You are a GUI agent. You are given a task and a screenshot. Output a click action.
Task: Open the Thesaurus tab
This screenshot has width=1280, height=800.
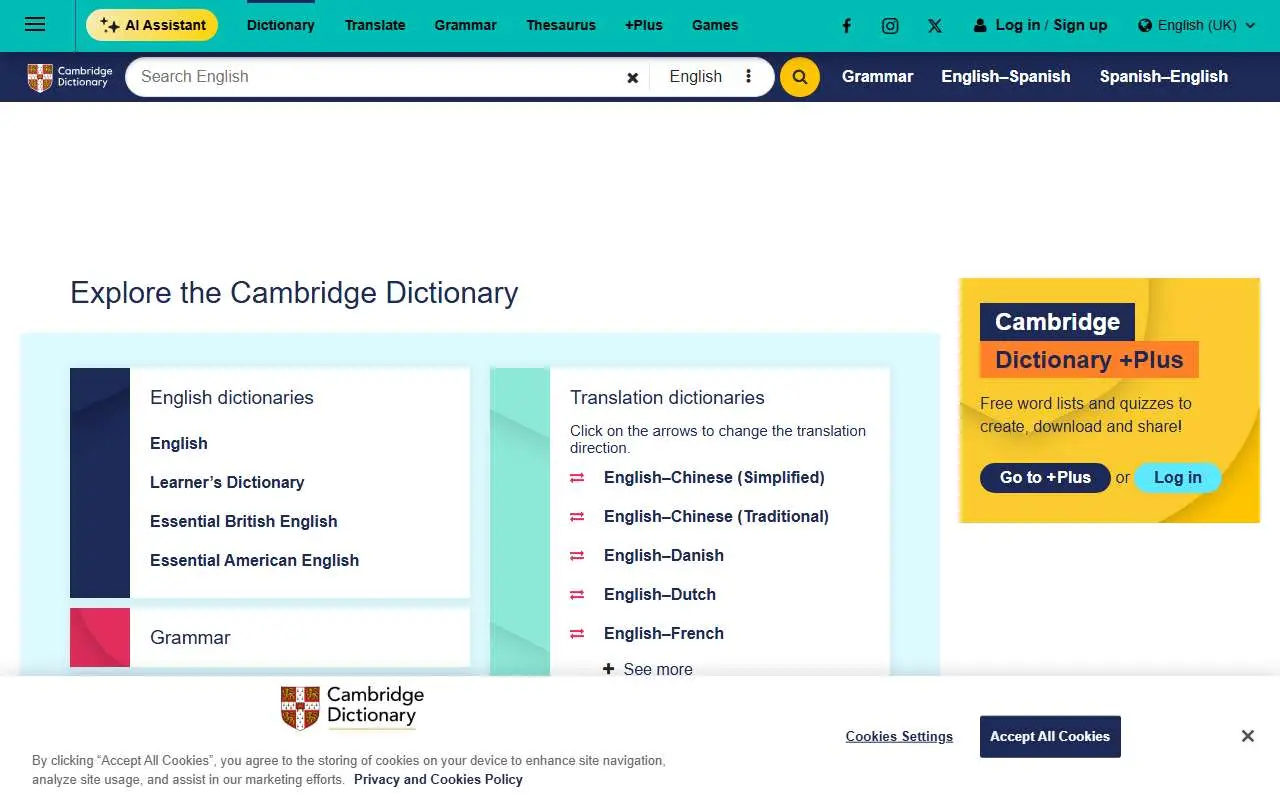point(561,25)
